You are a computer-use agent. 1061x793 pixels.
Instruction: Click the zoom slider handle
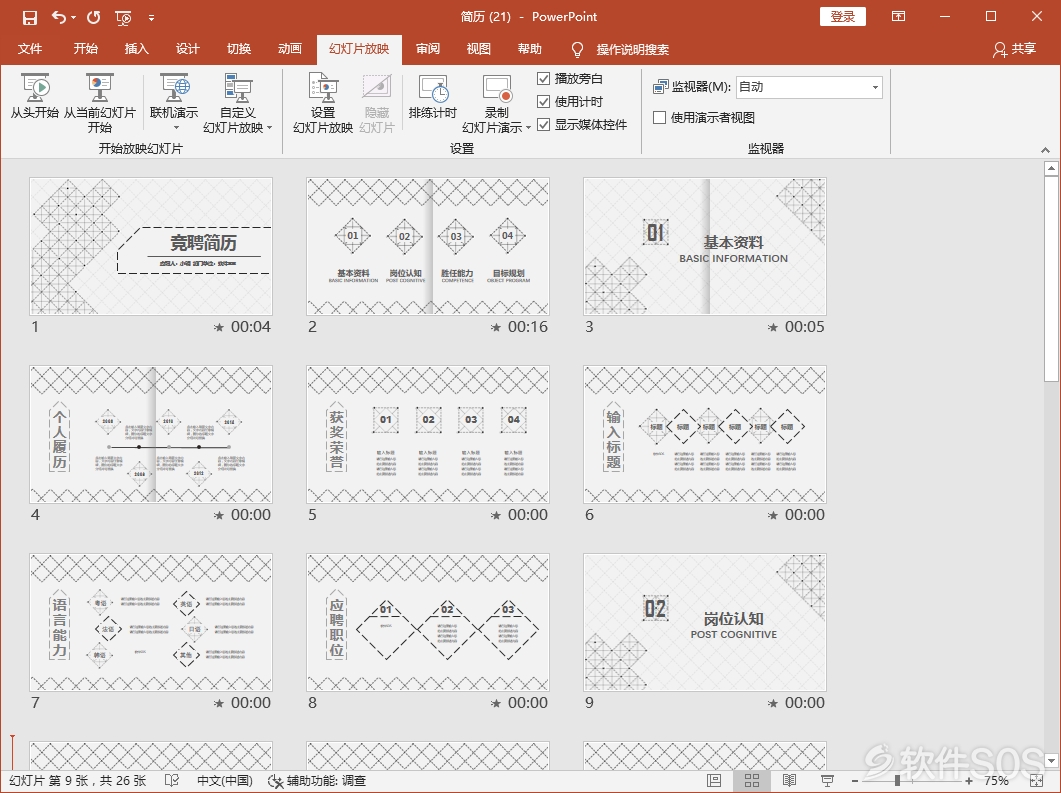897,781
